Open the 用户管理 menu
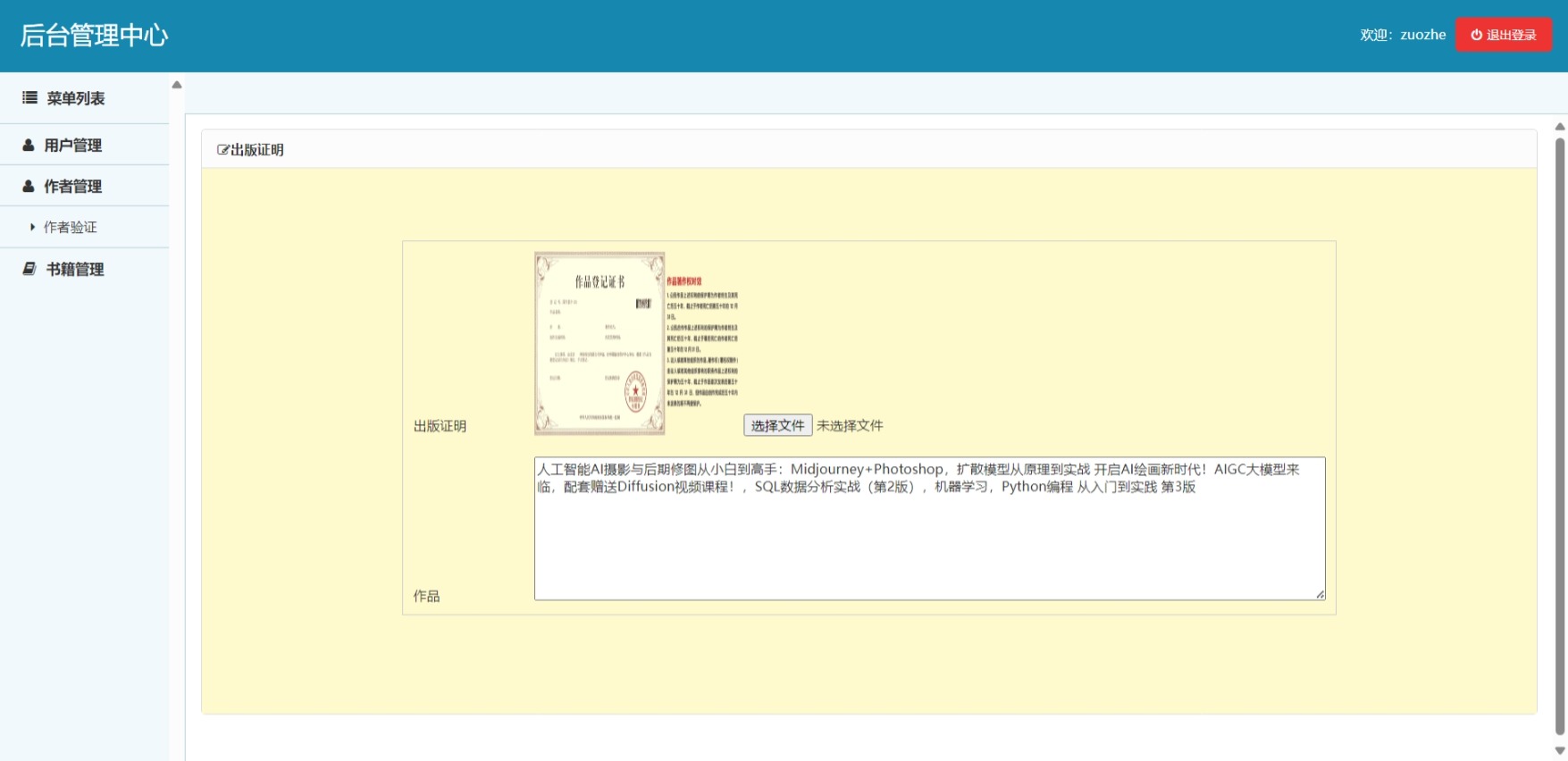 click(73, 145)
